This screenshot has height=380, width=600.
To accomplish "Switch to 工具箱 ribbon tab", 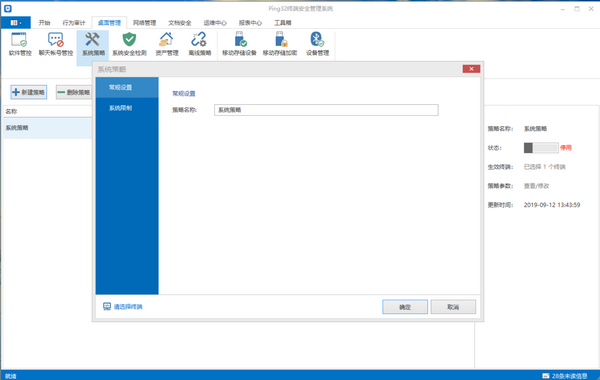I will [x=283, y=23].
